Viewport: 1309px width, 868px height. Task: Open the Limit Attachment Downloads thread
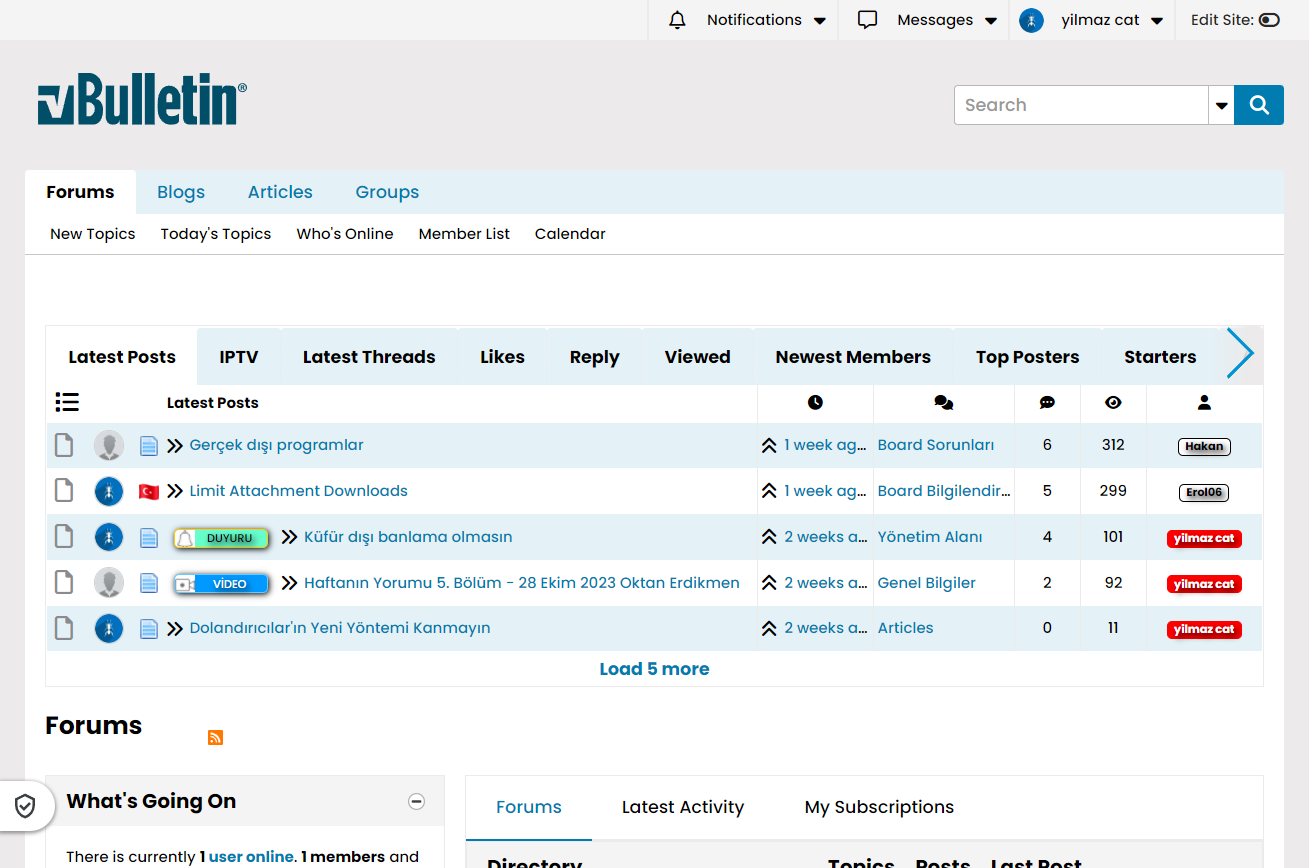[x=298, y=491]
